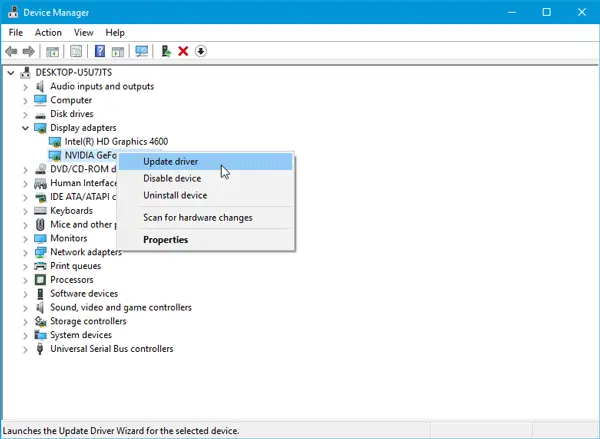Choose Uninstall device from context menu
600x439 pixels.
pos(206,195)
